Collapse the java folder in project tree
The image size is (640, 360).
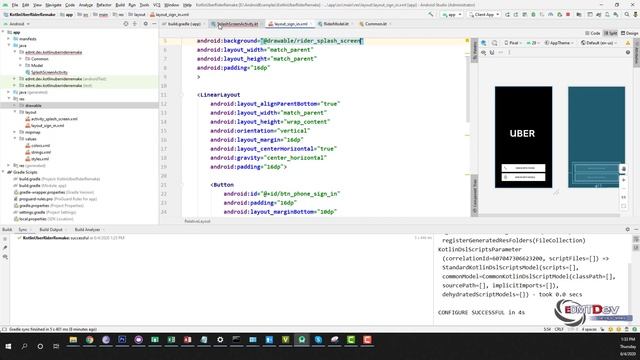[9, 45]
